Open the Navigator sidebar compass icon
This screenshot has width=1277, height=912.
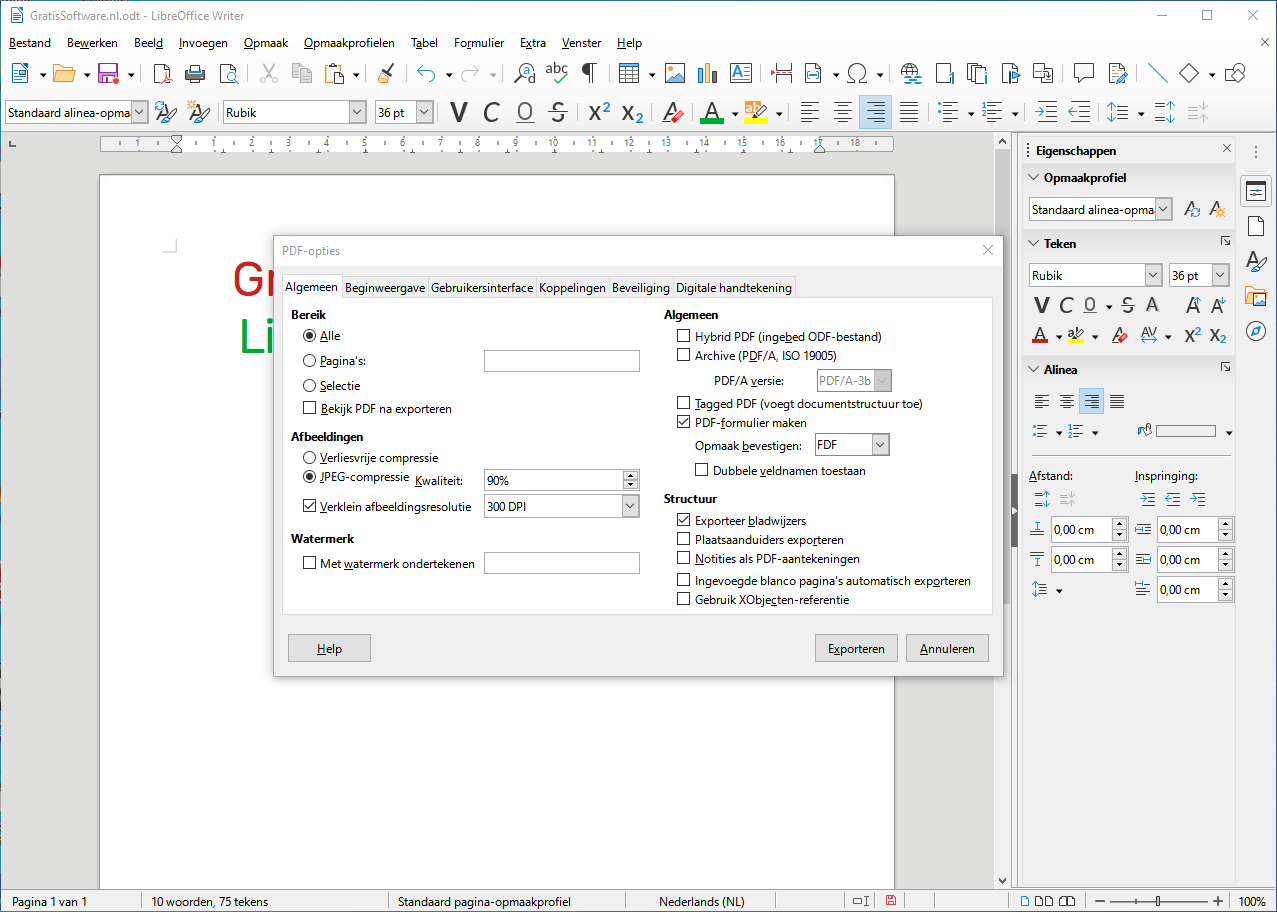[x=1256, y=330]
